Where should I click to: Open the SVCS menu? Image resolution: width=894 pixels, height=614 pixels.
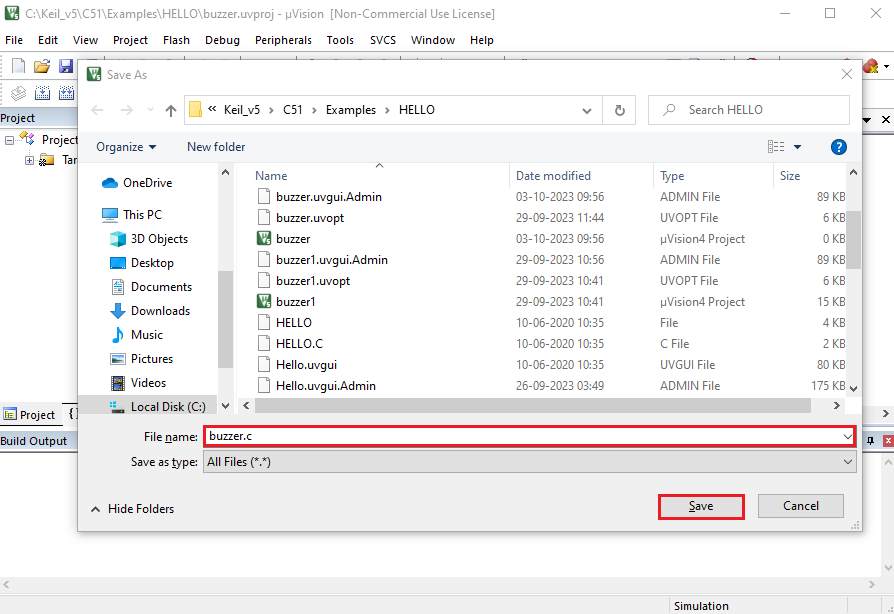[x=383, y=40]
